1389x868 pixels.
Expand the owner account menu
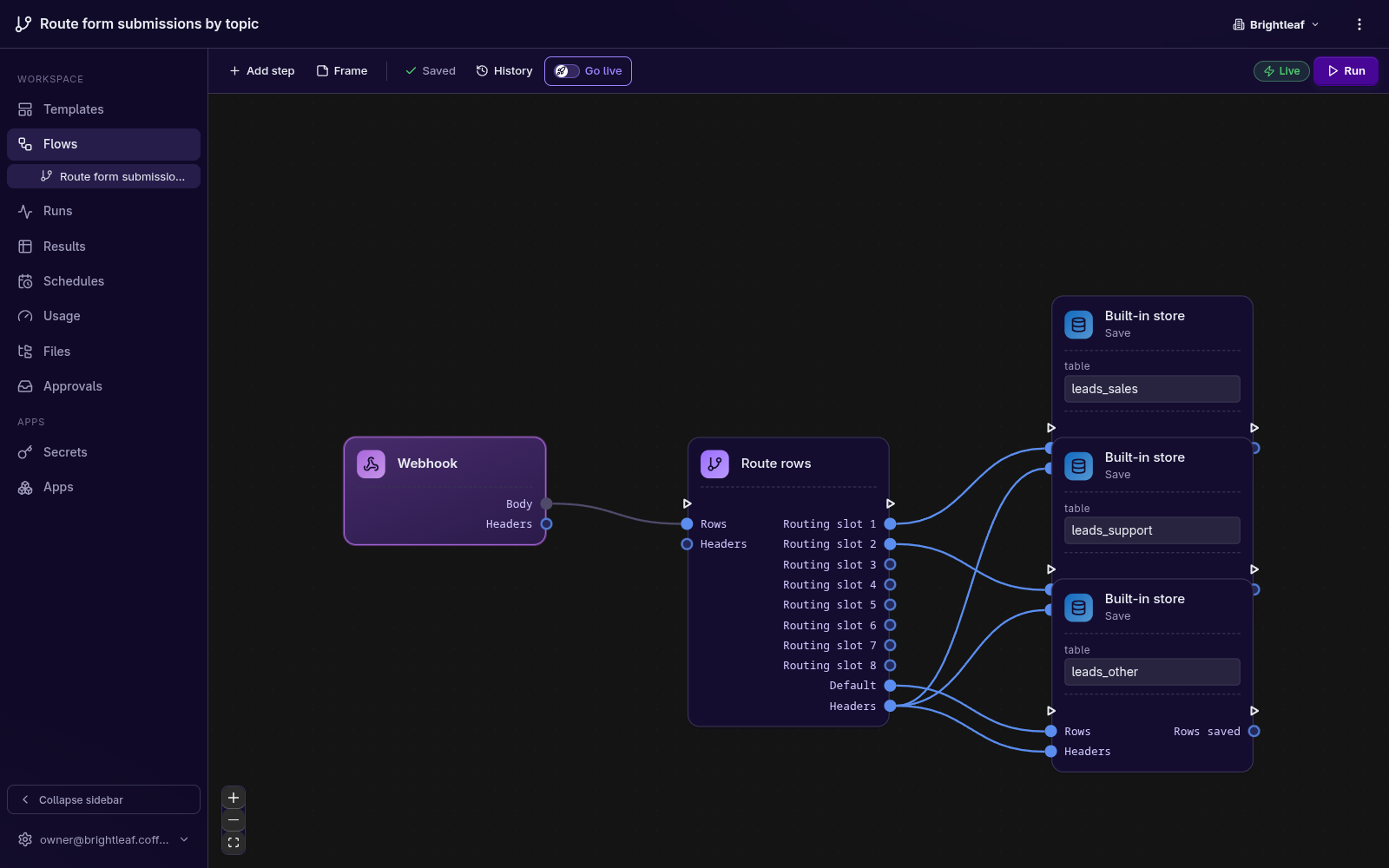pyautogui.click(x=103, y=839)
